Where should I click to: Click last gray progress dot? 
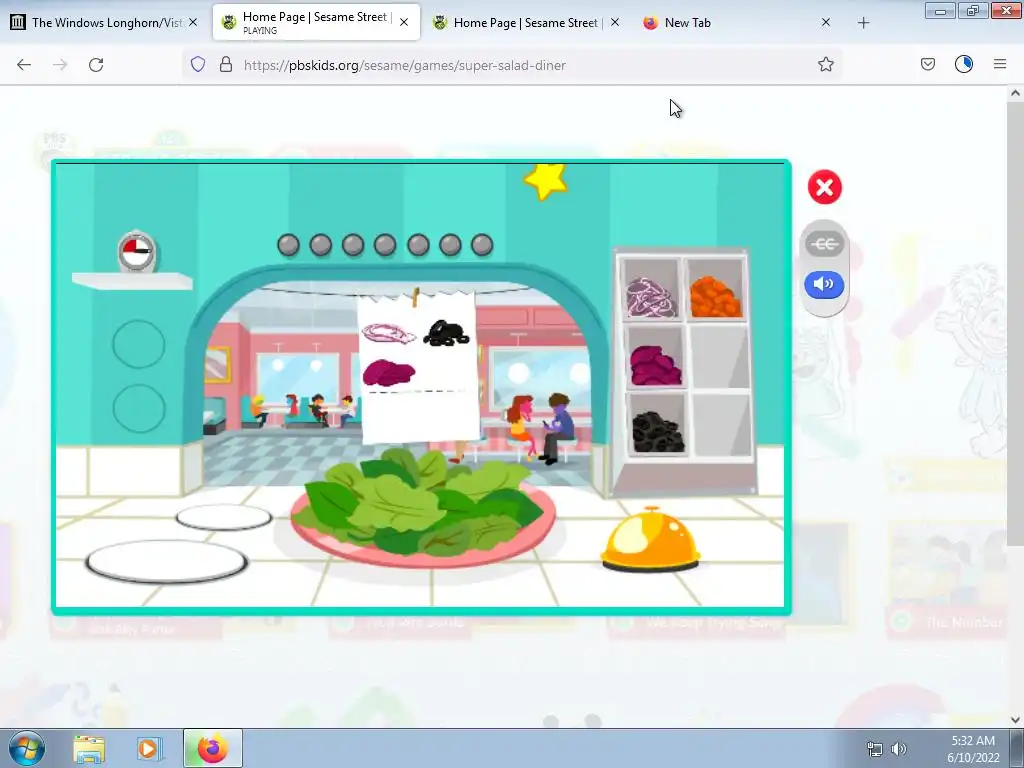tap(482, 245)
